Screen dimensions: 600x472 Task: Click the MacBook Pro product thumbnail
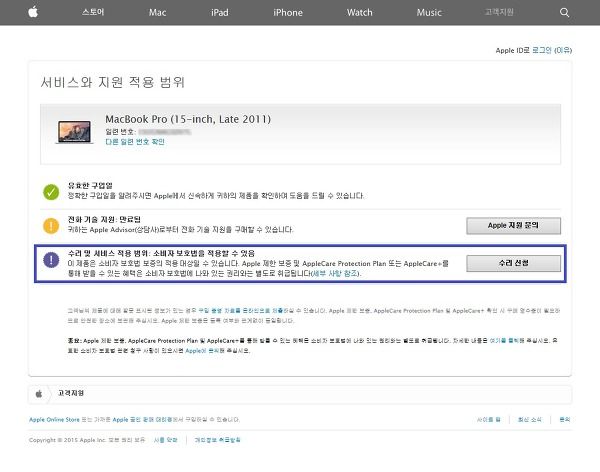tap(75, 132)
